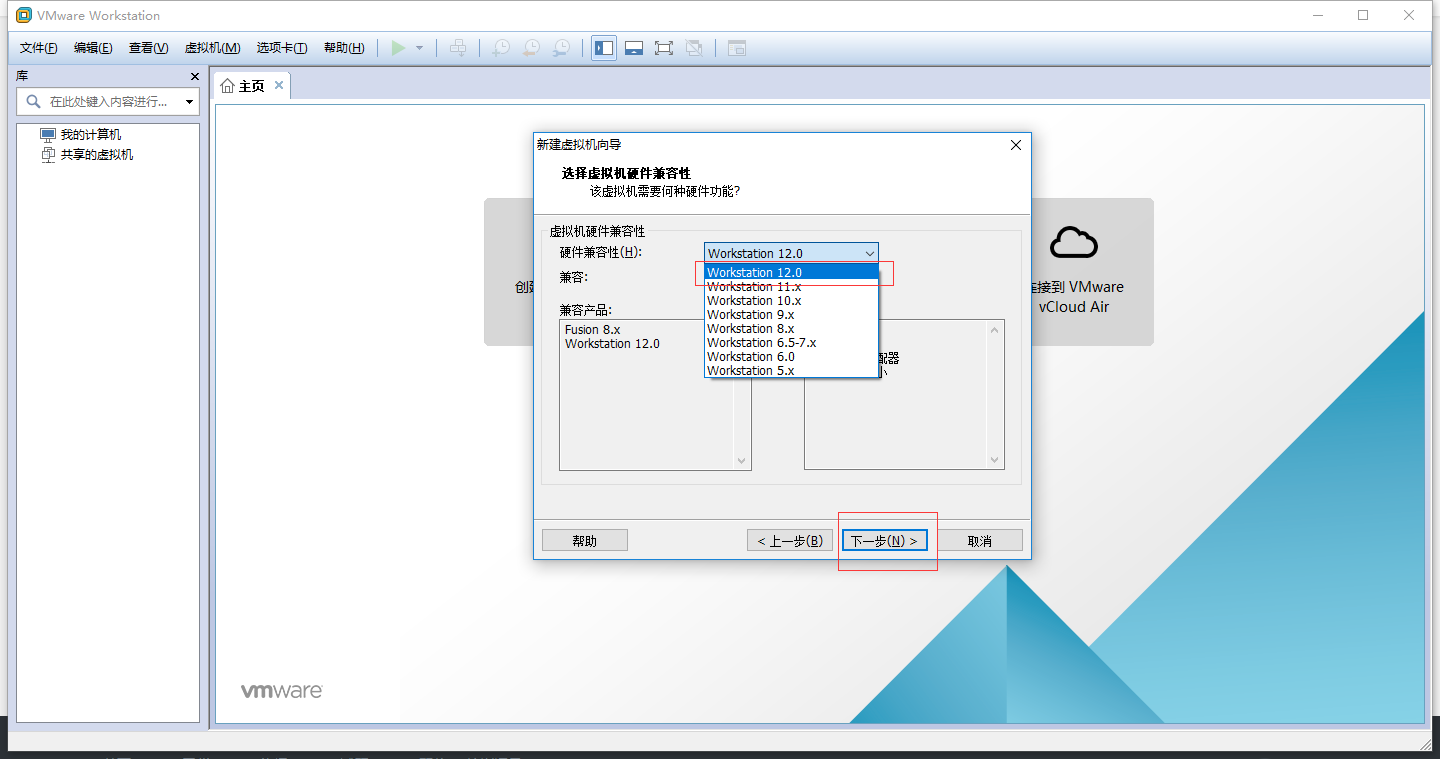Click the manage snapshots wrench-clock icon
The image size is (1440, 759).
[563, 48]
